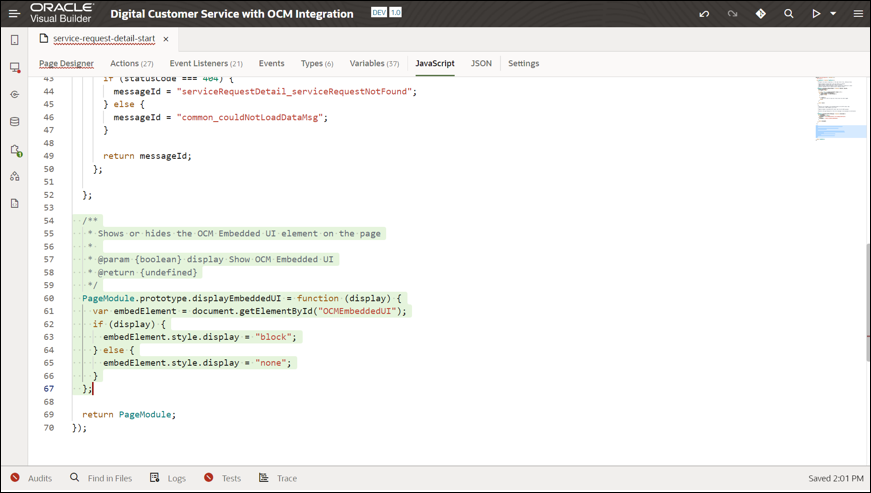Image resolution: width=871 pixels, height=493 pixels.
Task: Switch to the Events tab
Action: tap(272, 63)
